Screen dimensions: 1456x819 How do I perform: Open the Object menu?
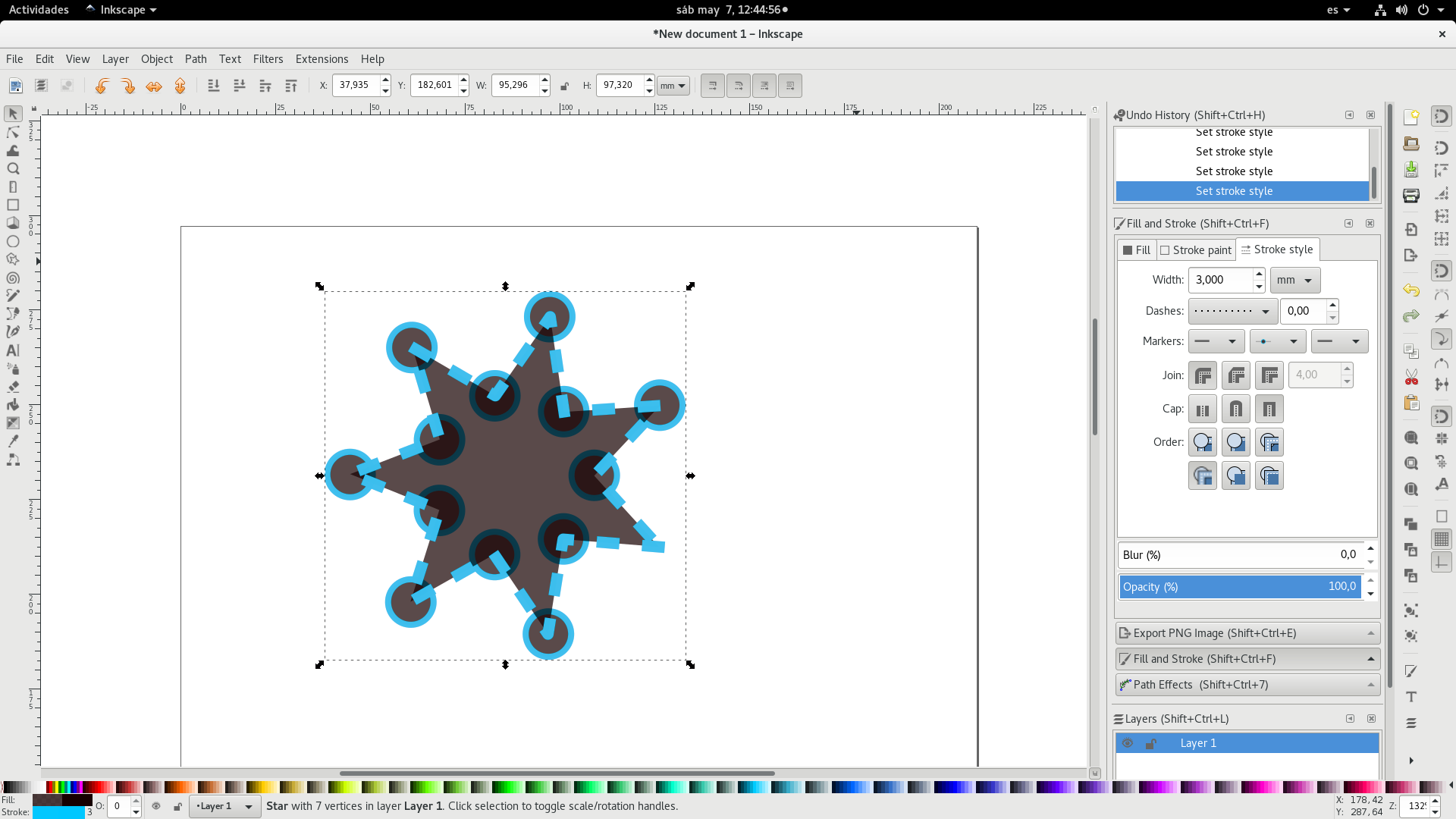[156, 58]
